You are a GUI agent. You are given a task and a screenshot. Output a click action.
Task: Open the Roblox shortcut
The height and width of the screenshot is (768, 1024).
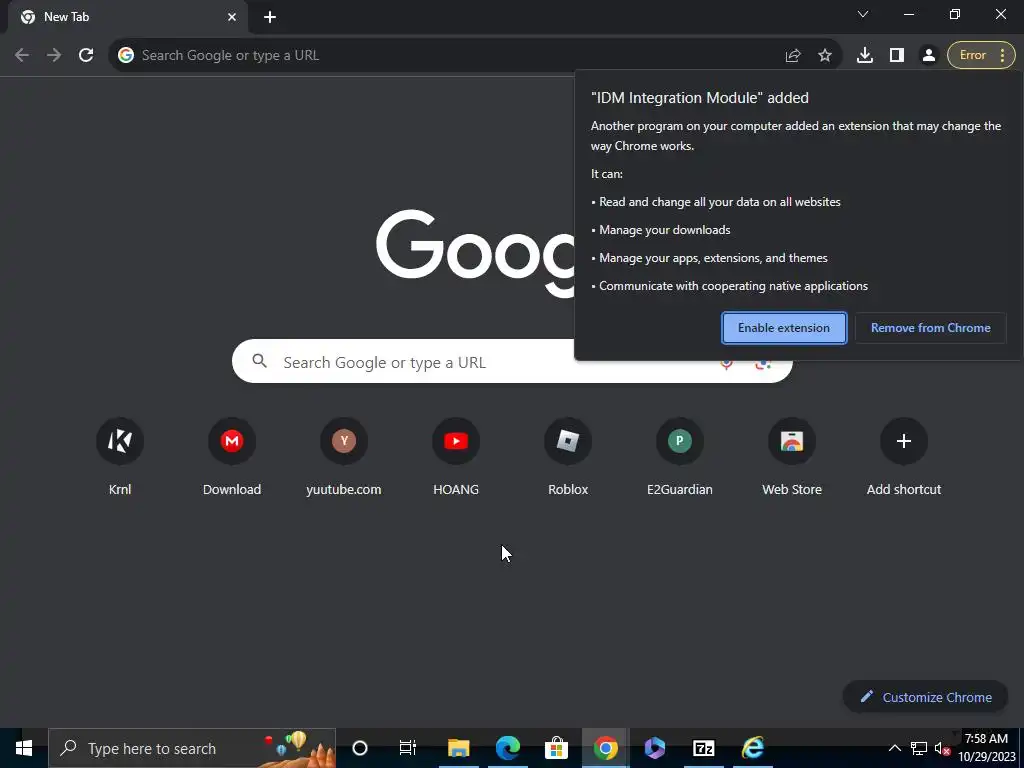pyautogui.click(x=568, y=457)
